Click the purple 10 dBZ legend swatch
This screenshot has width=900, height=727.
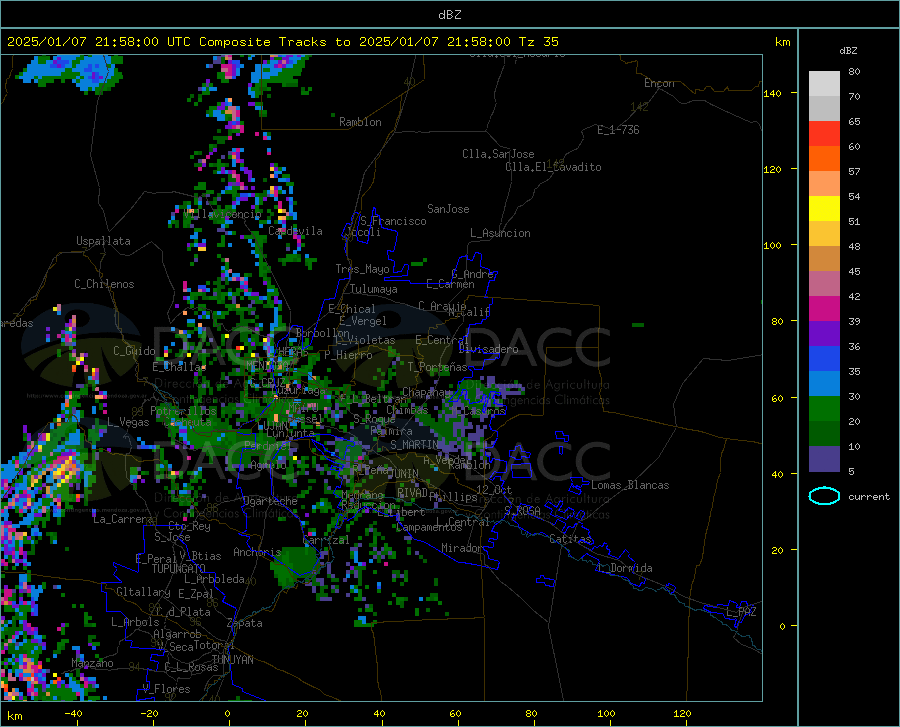click(x=824, y=458)
